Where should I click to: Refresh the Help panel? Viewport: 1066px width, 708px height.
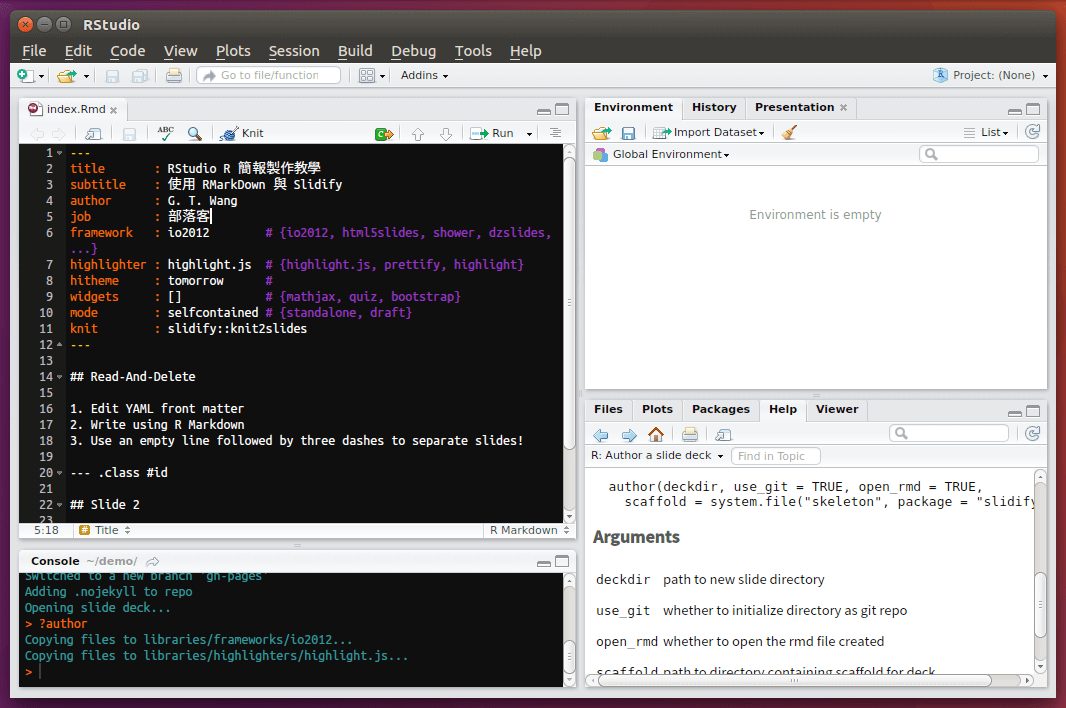pyautogui.click(x=1032, y=434)
